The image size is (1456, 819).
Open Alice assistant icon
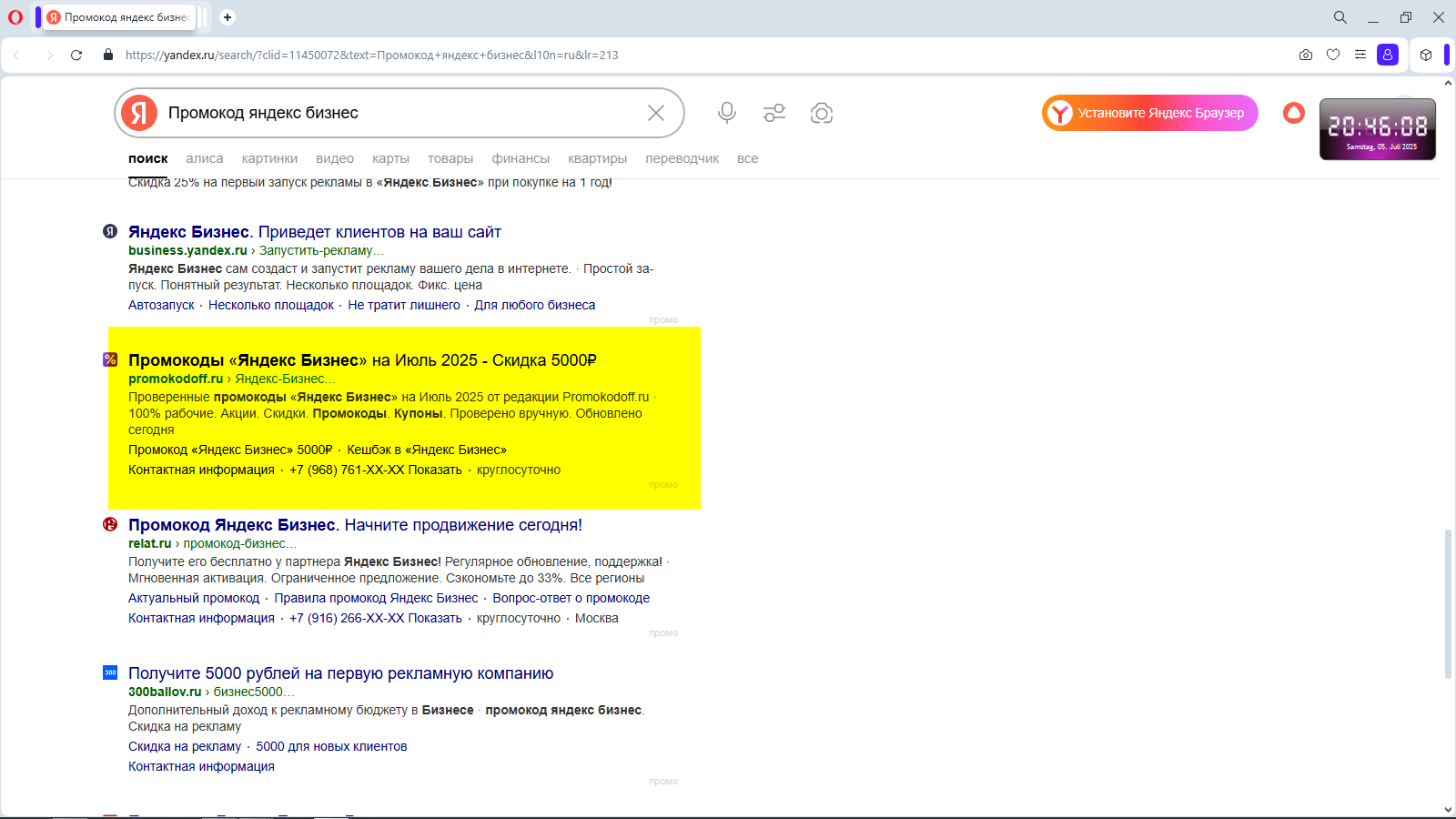click(1294, 113)
